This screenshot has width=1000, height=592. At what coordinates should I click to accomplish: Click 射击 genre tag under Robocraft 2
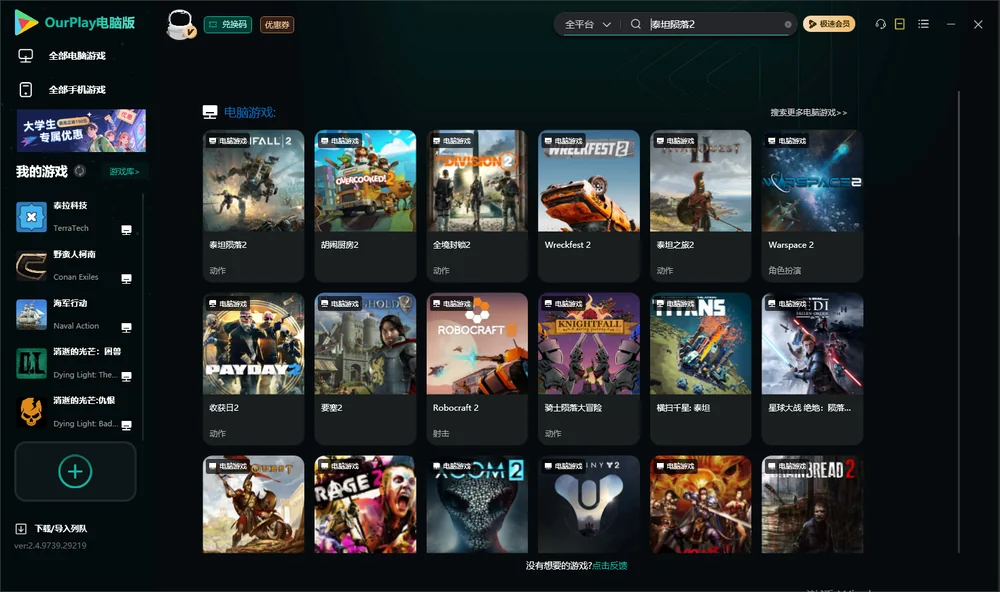pyautogui.click(x=441, y=433)
